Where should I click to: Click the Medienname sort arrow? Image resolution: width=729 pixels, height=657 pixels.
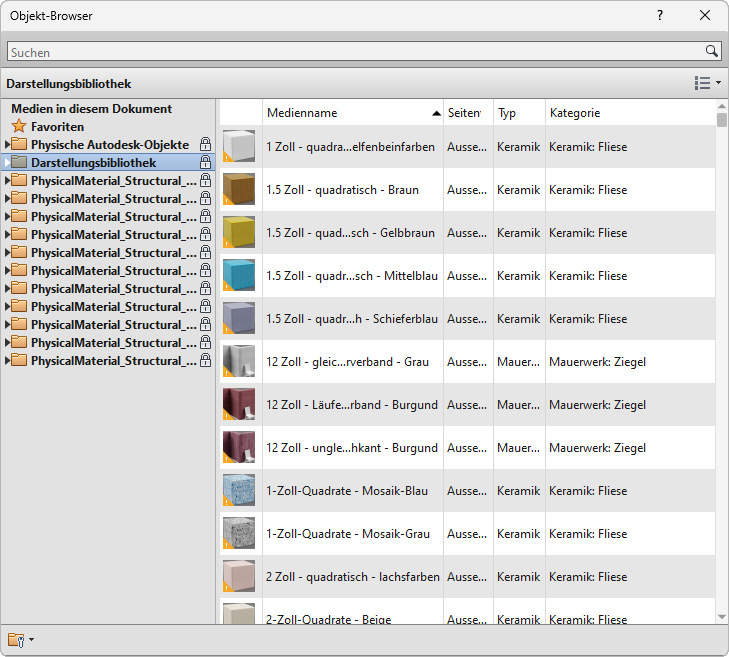pyautogui.click(x=436, y=113)
